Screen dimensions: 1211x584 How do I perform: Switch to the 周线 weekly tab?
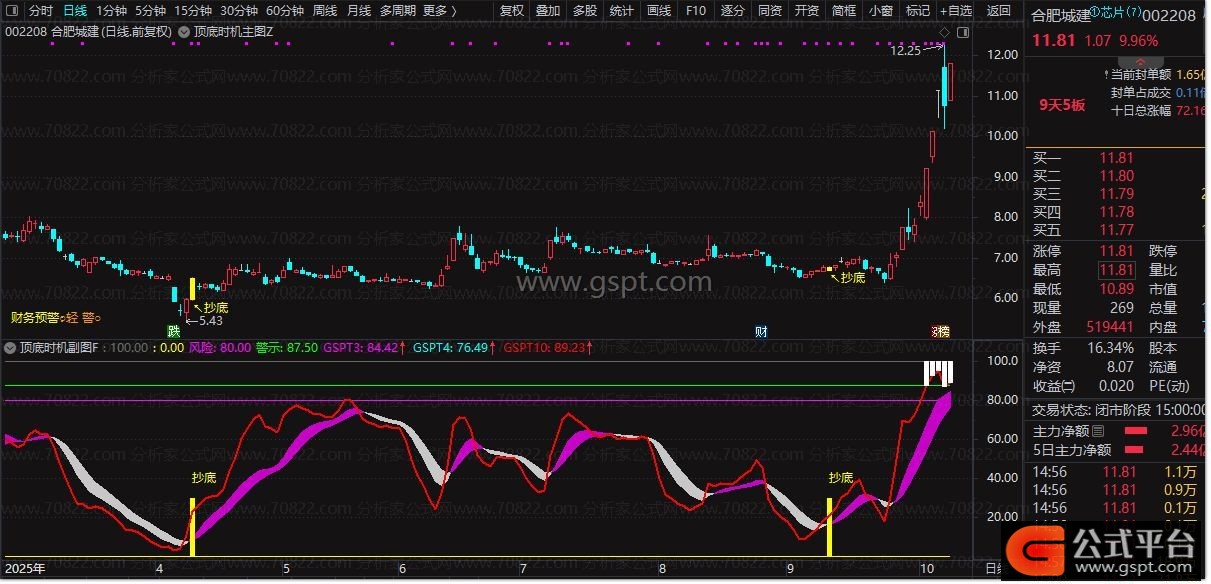click(325, 11)
